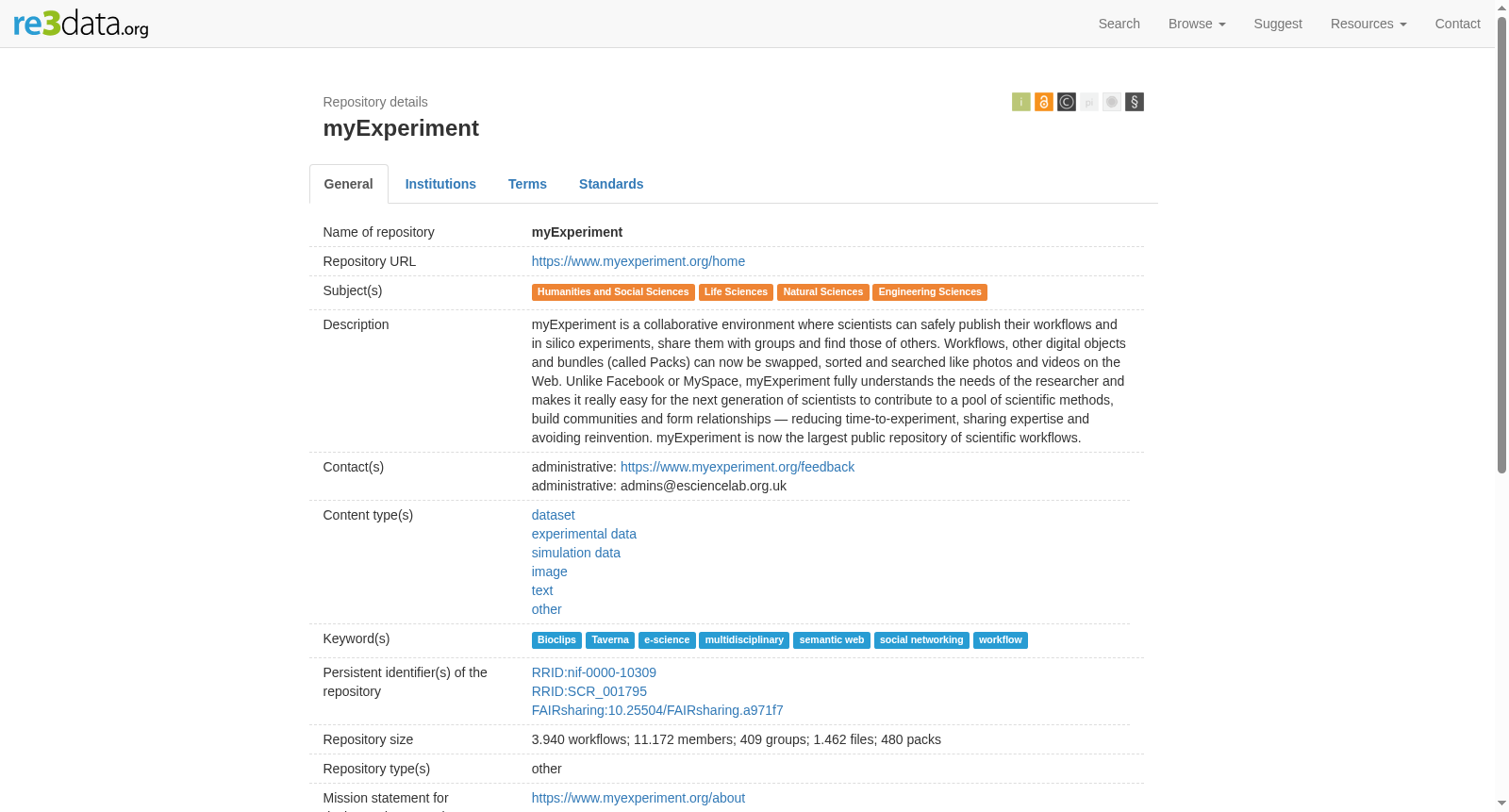The width and height of the screenshot is (1509, 812).
Task: Click the Life Sciences subject tag
Action: coord(736,292)
